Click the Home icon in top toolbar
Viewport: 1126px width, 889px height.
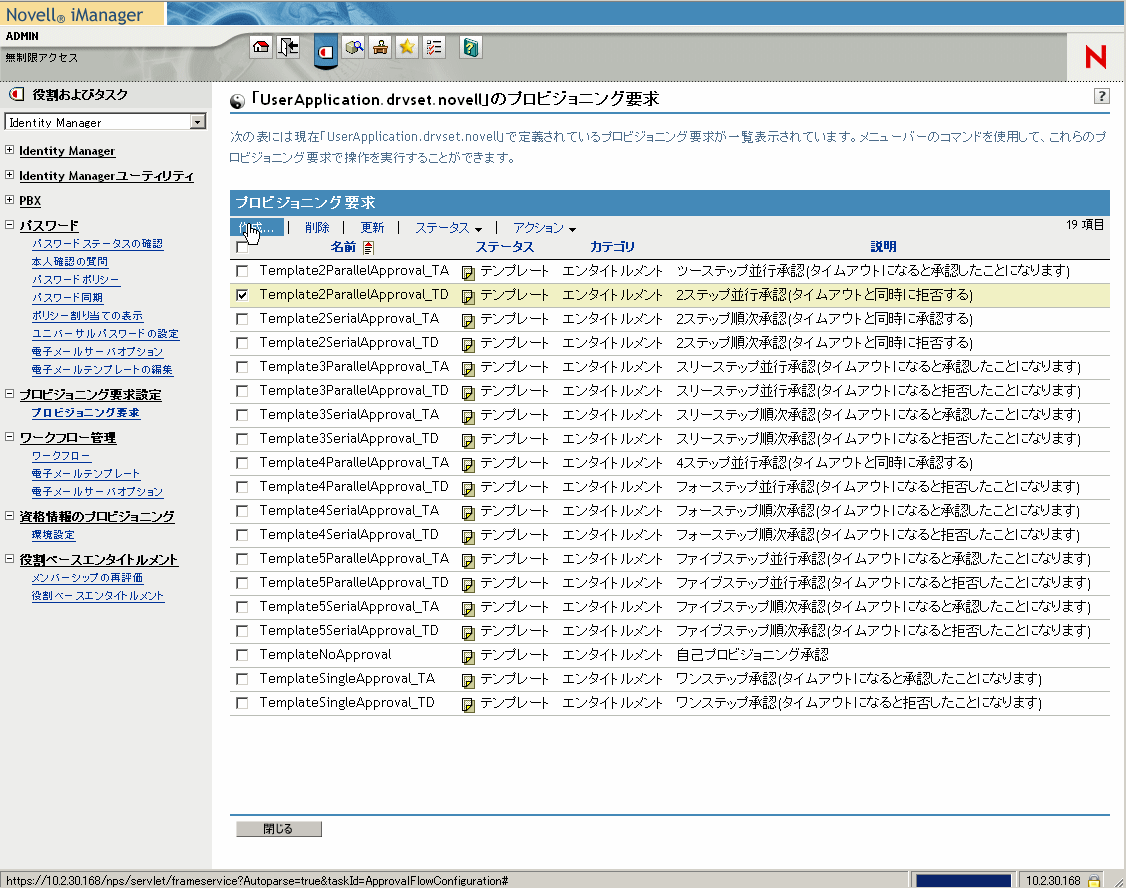point(261,47)
